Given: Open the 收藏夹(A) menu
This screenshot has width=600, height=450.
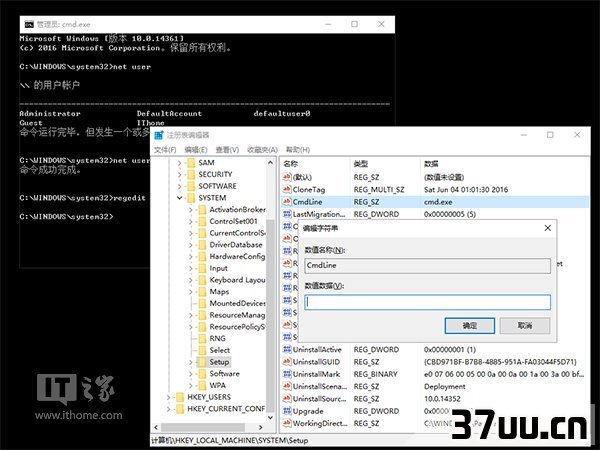Looking at the screenshot, I should pyautogui.click(x=262, y=150).
